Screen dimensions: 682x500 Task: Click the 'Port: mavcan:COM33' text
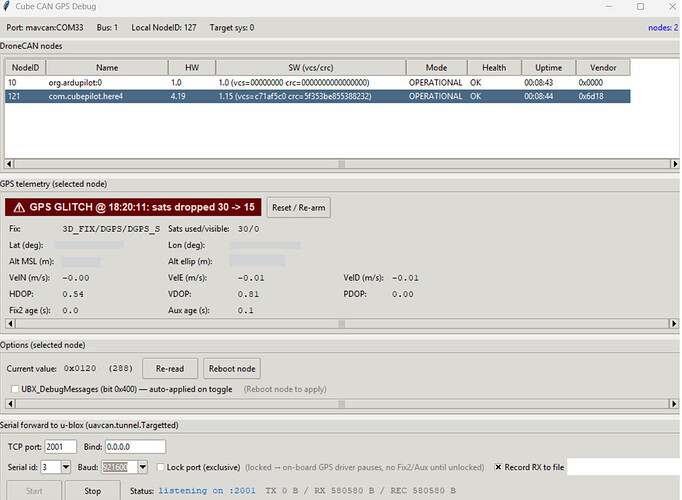point(45,28)
